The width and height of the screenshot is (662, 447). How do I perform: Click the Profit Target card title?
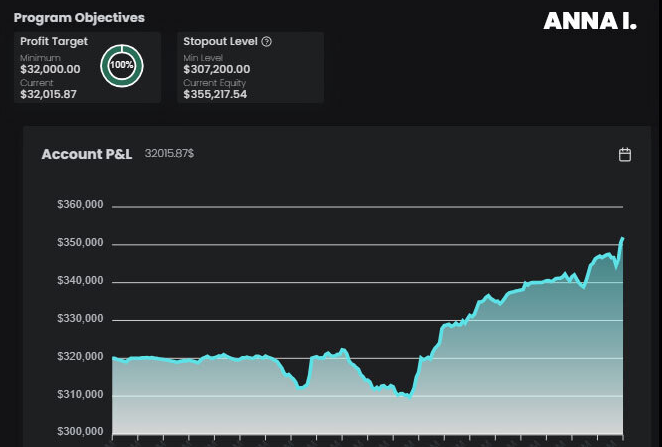click(x=54, y=42)
